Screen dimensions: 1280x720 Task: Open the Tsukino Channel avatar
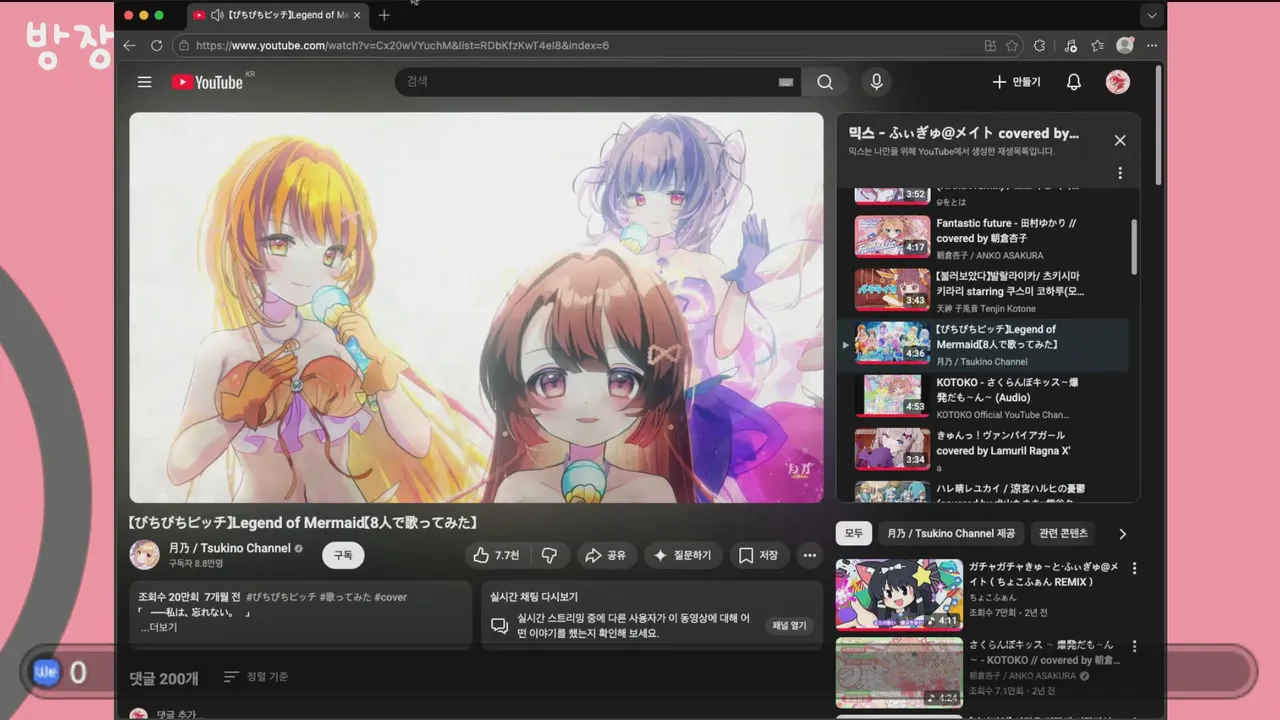(145, 554)
